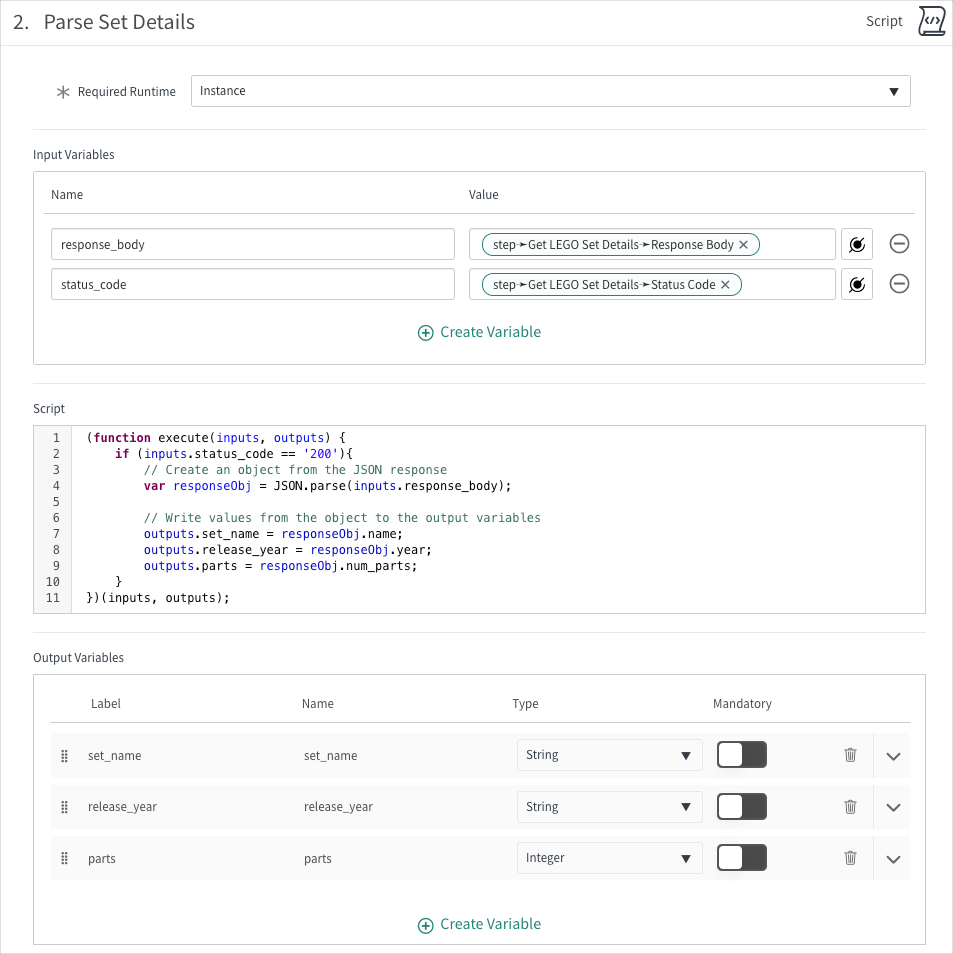Open Type dropdown for set_name
The height and width of the screenshot is (954, 953).
click(610, 755)
